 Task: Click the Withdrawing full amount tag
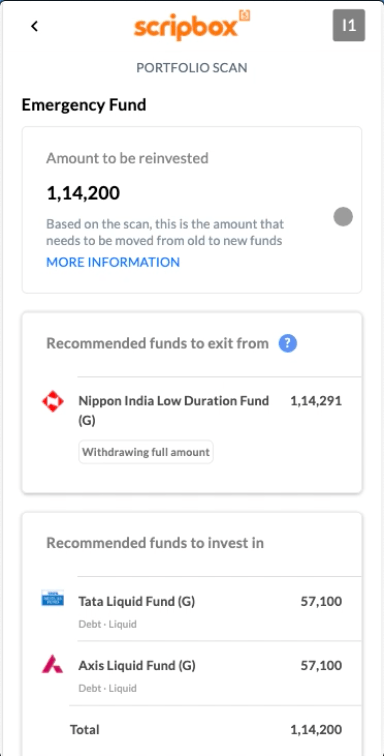coord(146,452)
